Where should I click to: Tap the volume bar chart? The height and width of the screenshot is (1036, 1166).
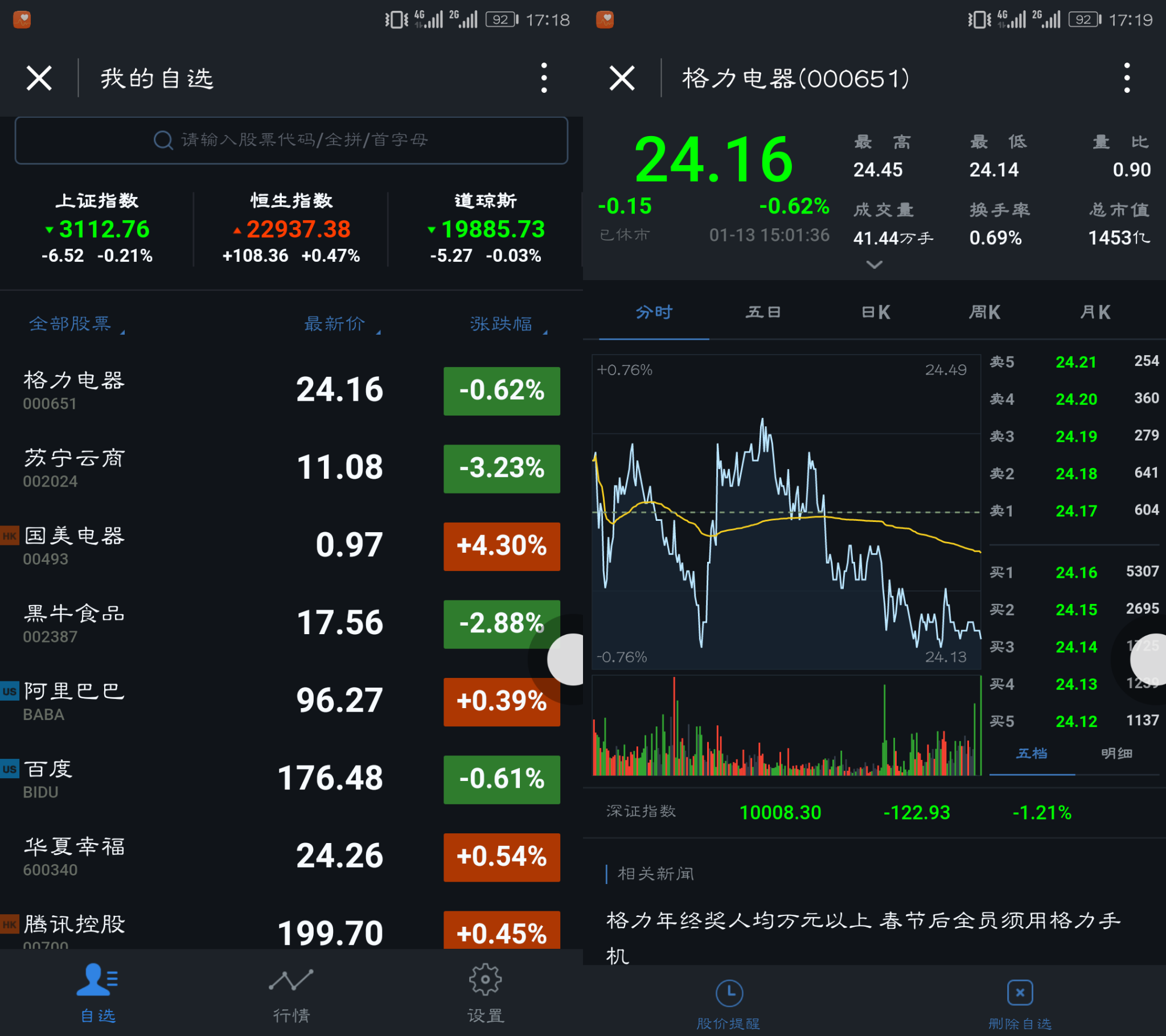tap(787, 726)
